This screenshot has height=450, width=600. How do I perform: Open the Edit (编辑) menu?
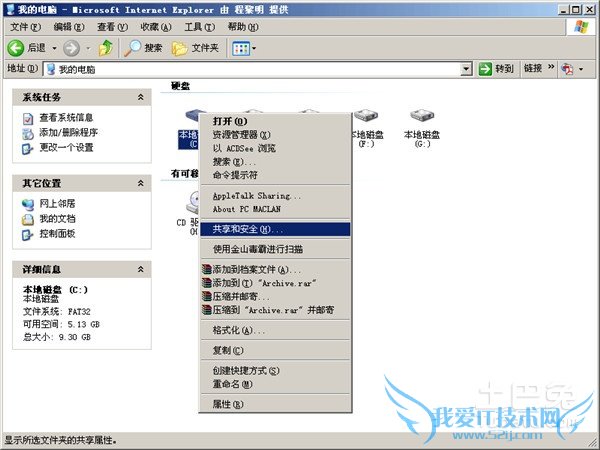69,27
